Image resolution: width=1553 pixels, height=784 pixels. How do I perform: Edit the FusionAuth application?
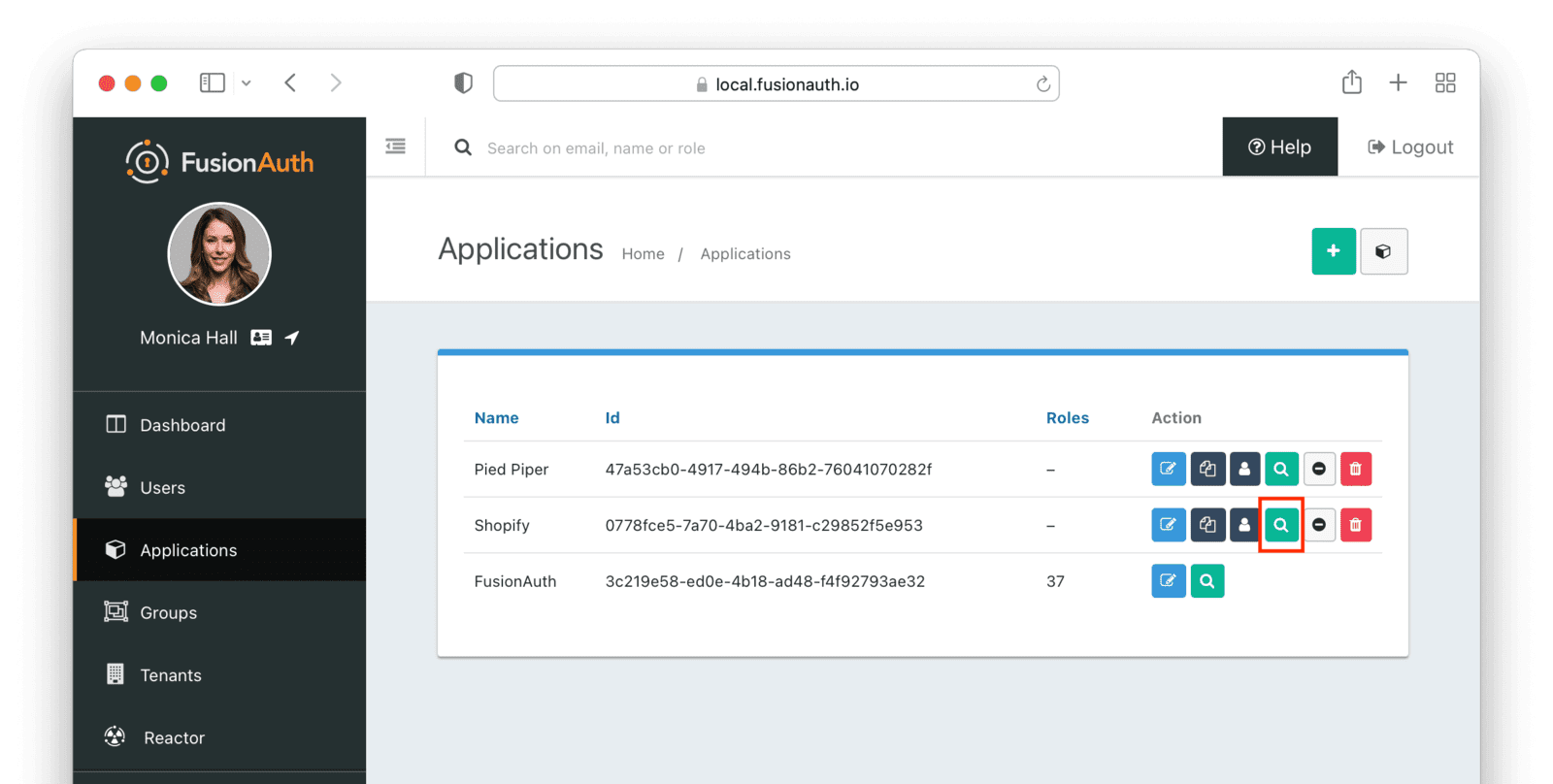[x=1169, y=581]
